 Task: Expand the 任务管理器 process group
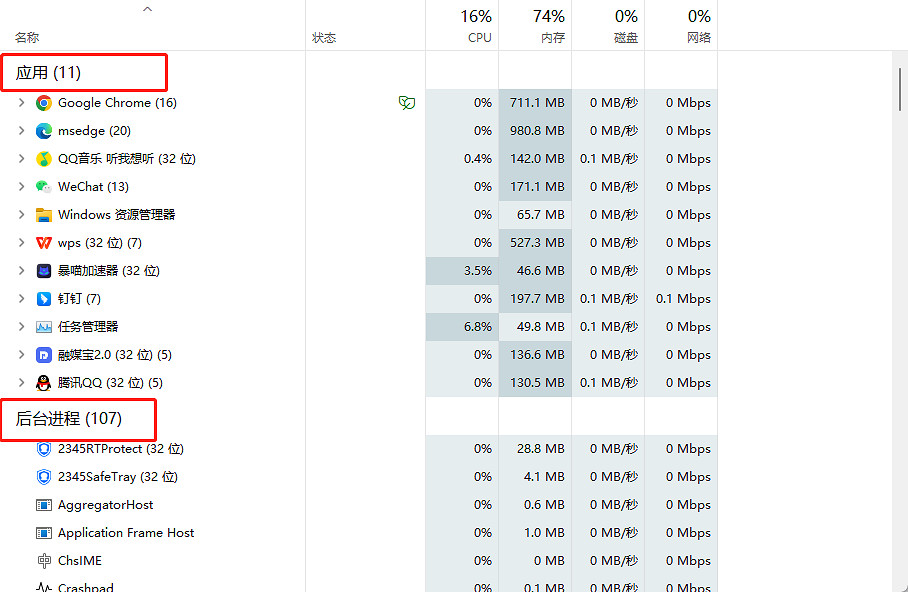(x=21, y=327)
